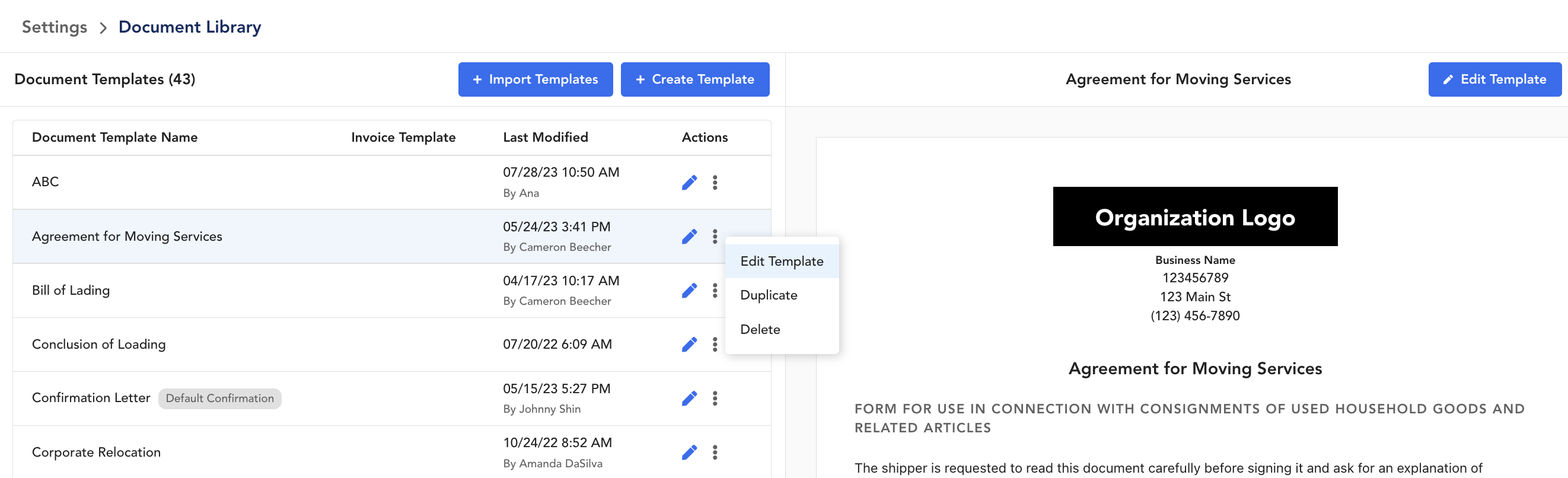Click the Last Modified column header
Image resolution: width=1568 pixels, height=478 pixels.
point(546,138)
